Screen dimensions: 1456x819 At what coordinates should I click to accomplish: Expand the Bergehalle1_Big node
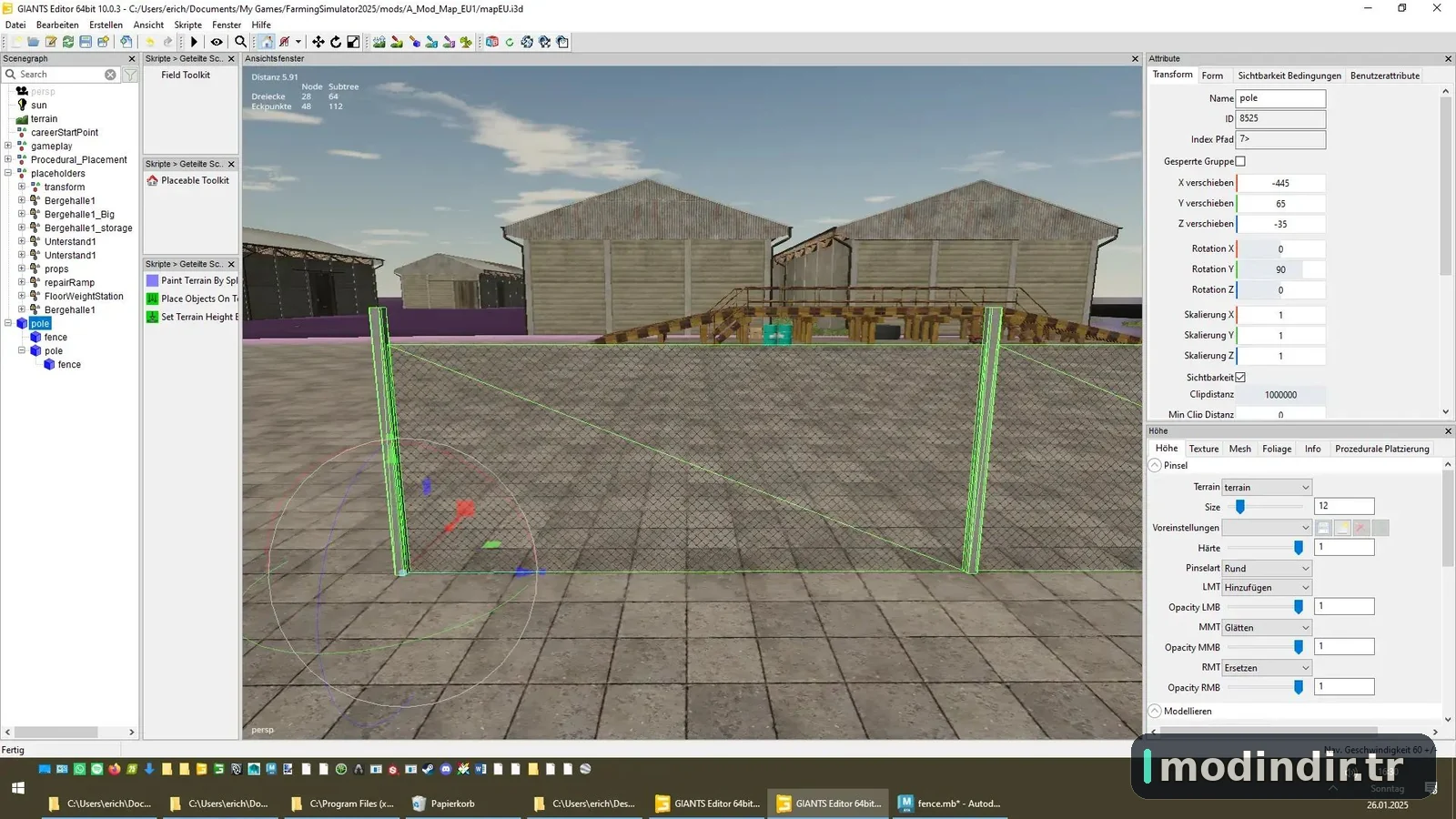[x=22, y=214]
